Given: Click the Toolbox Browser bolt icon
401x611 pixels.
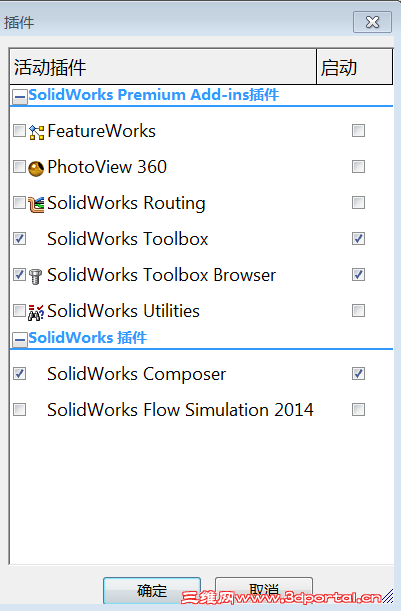Looking at the screenshot, I should 35,277.
